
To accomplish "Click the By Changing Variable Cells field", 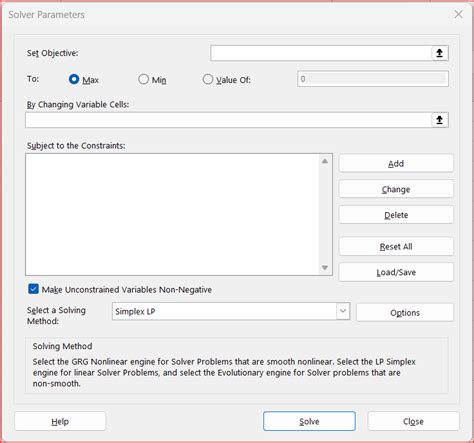I will pyautogui.click(x=229, y=120).
